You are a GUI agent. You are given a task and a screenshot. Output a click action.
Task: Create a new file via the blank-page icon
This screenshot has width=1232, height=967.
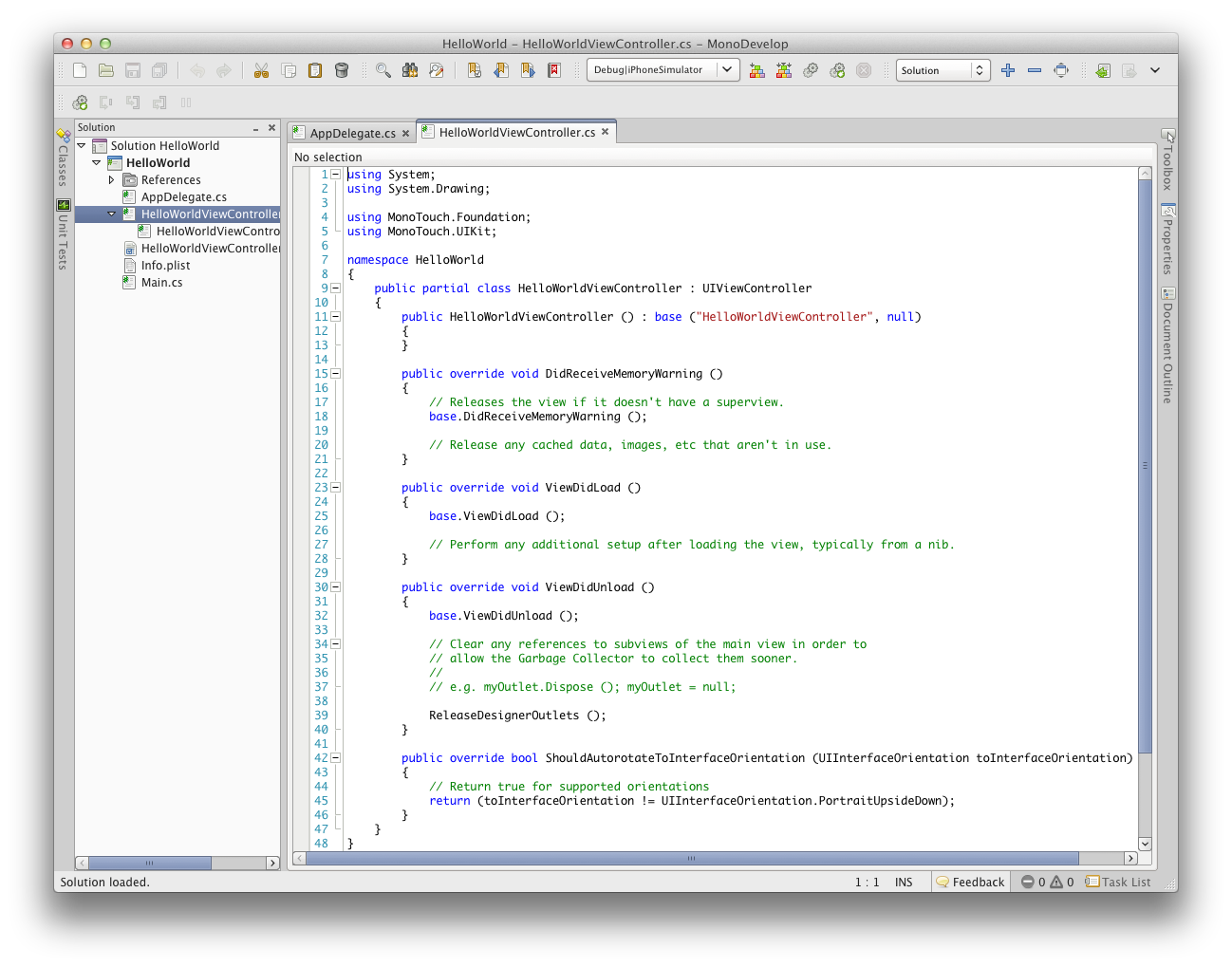(x=80, y=70)
